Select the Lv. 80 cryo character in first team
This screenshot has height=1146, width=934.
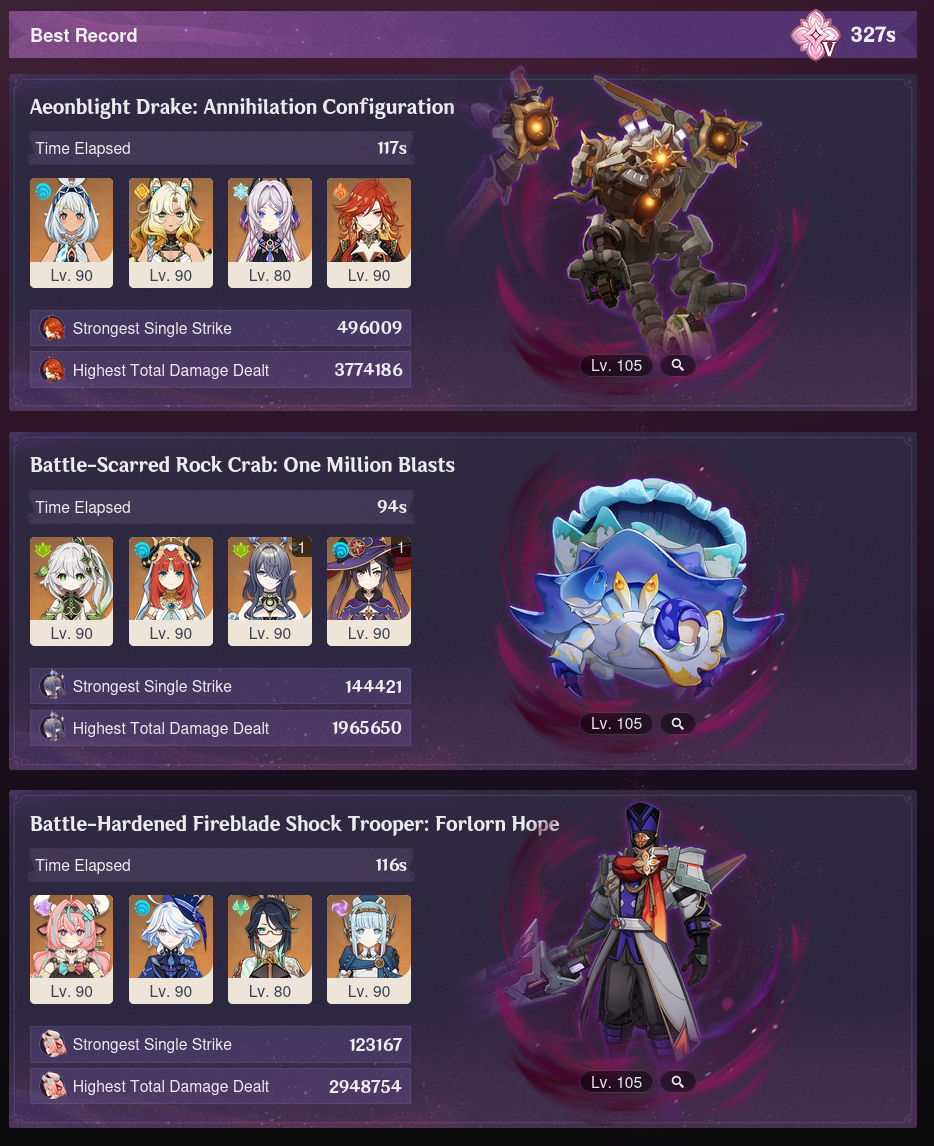tap(270, 232)
